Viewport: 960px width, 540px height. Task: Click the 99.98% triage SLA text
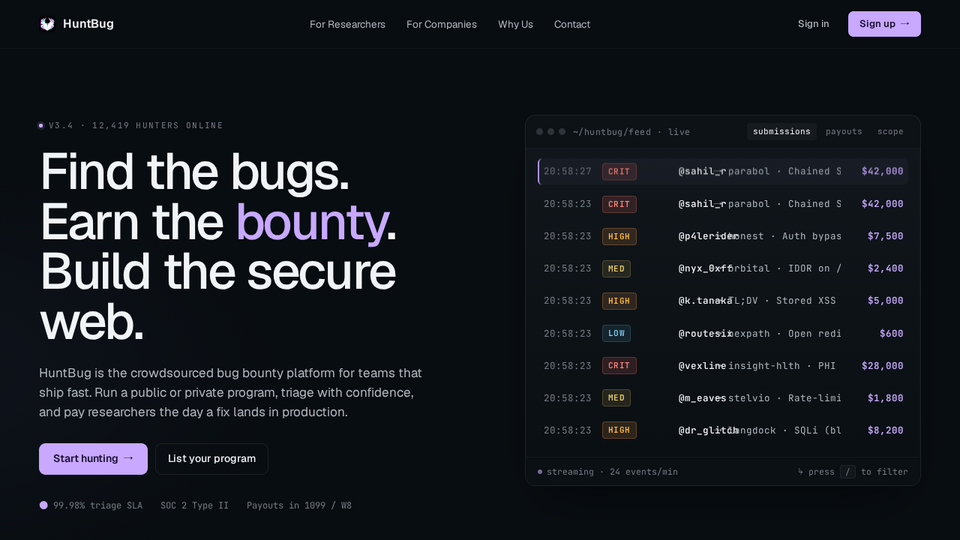coord(97,506)
